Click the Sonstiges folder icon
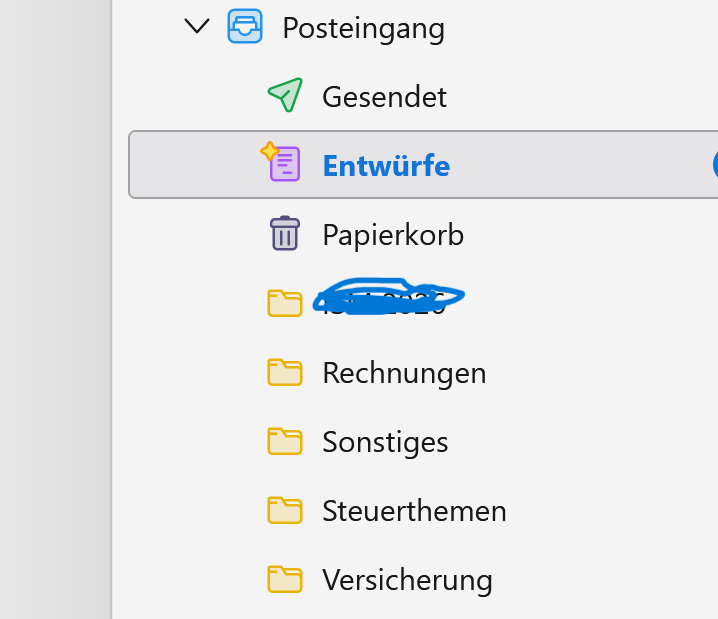The image size is (718, 619). click(x=285, y=441)
